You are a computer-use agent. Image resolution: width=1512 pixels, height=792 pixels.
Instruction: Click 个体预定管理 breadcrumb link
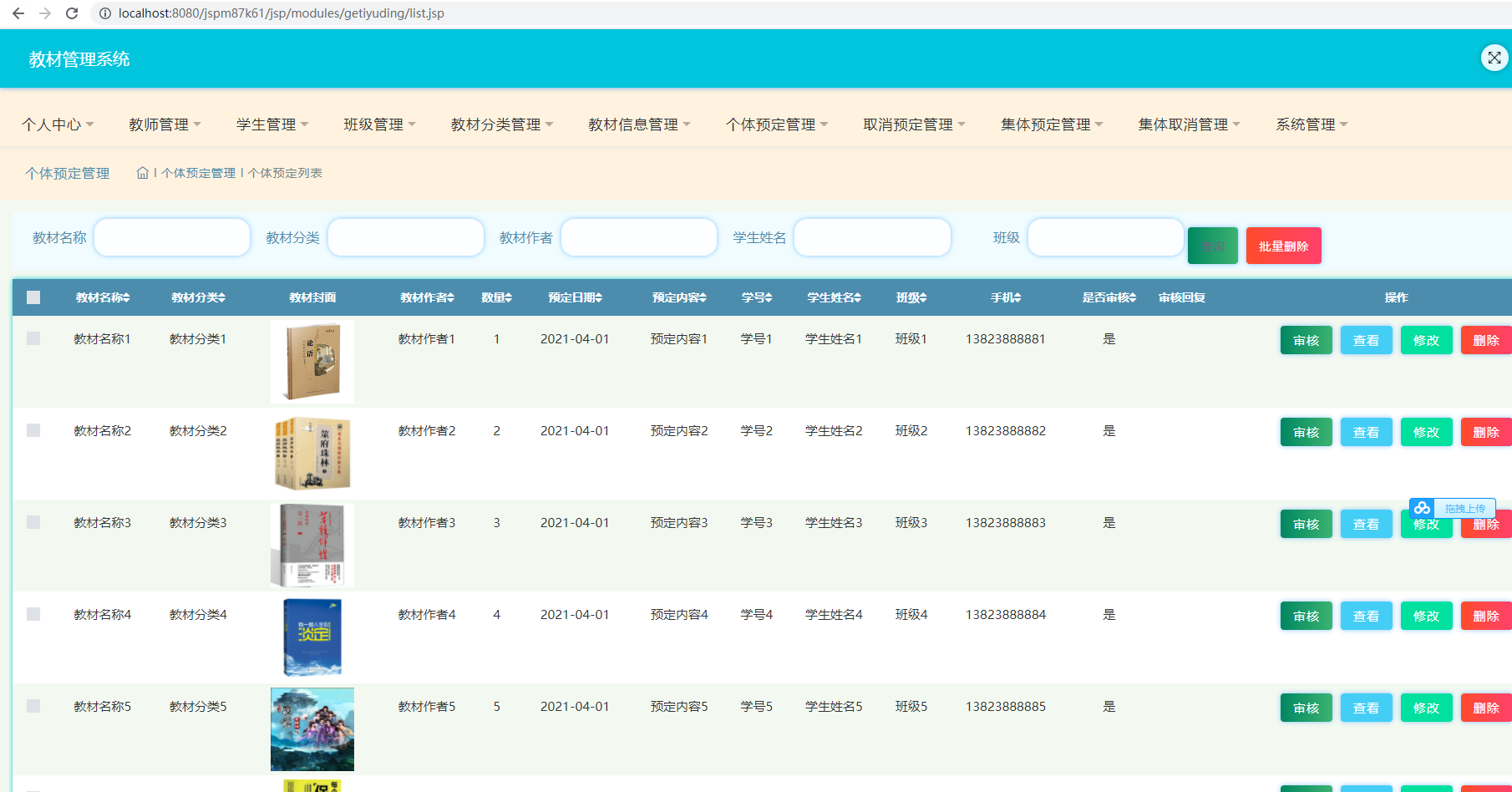pos(199,173)
